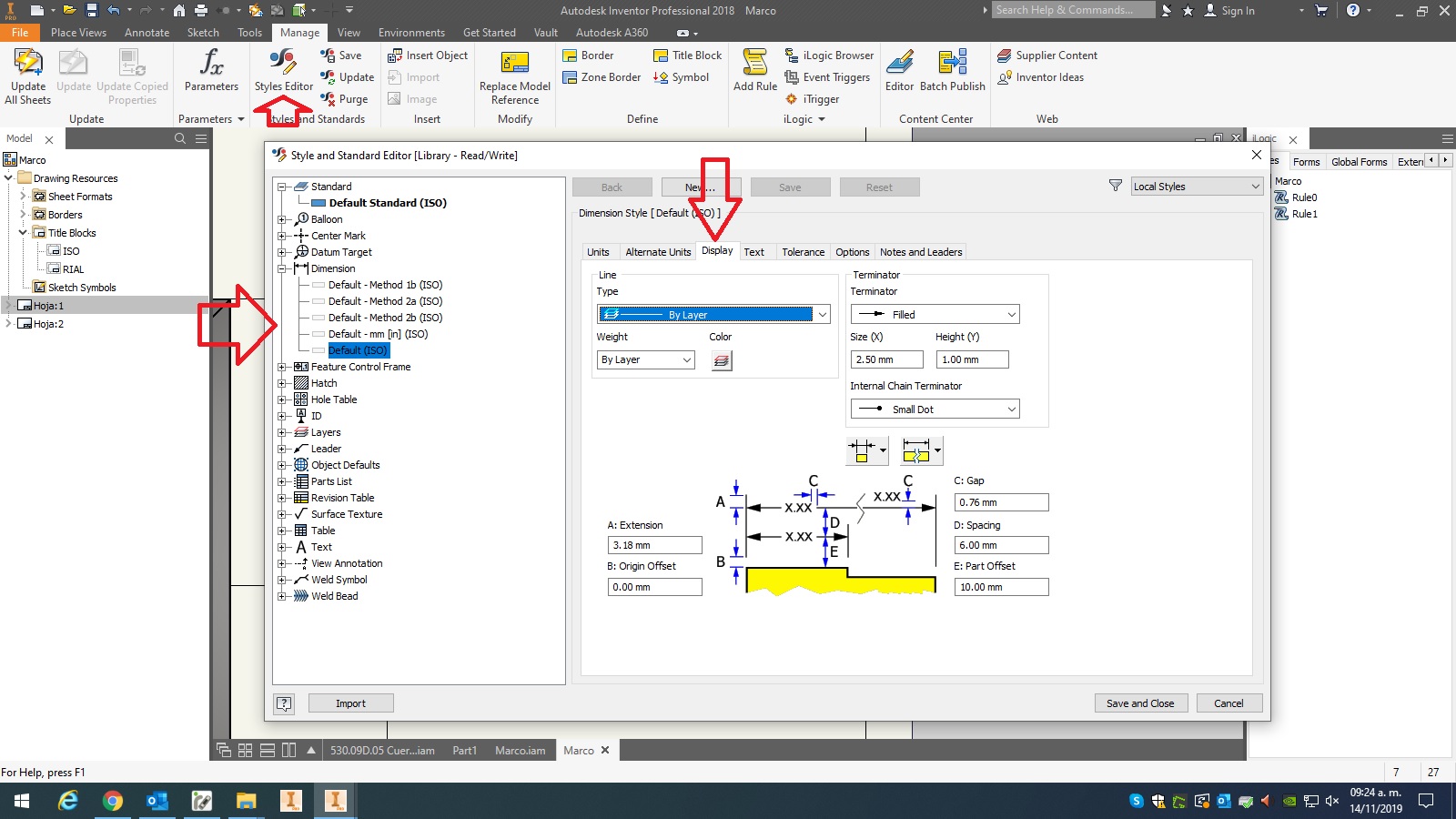
Task: Open the Annotate ribbon tab
Action: pos(147,32)
